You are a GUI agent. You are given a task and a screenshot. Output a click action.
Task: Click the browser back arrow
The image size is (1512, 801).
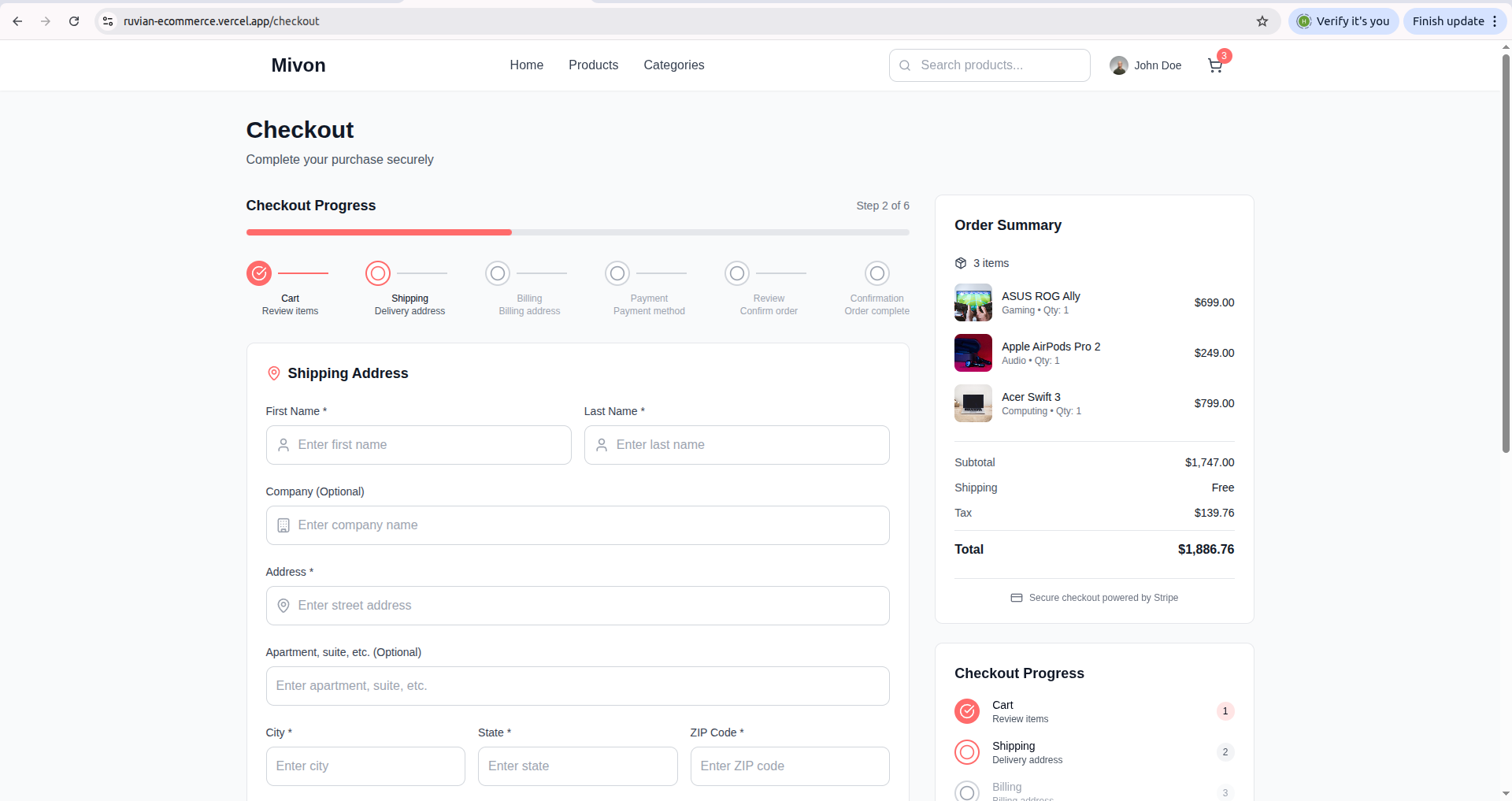click(17, 21)
